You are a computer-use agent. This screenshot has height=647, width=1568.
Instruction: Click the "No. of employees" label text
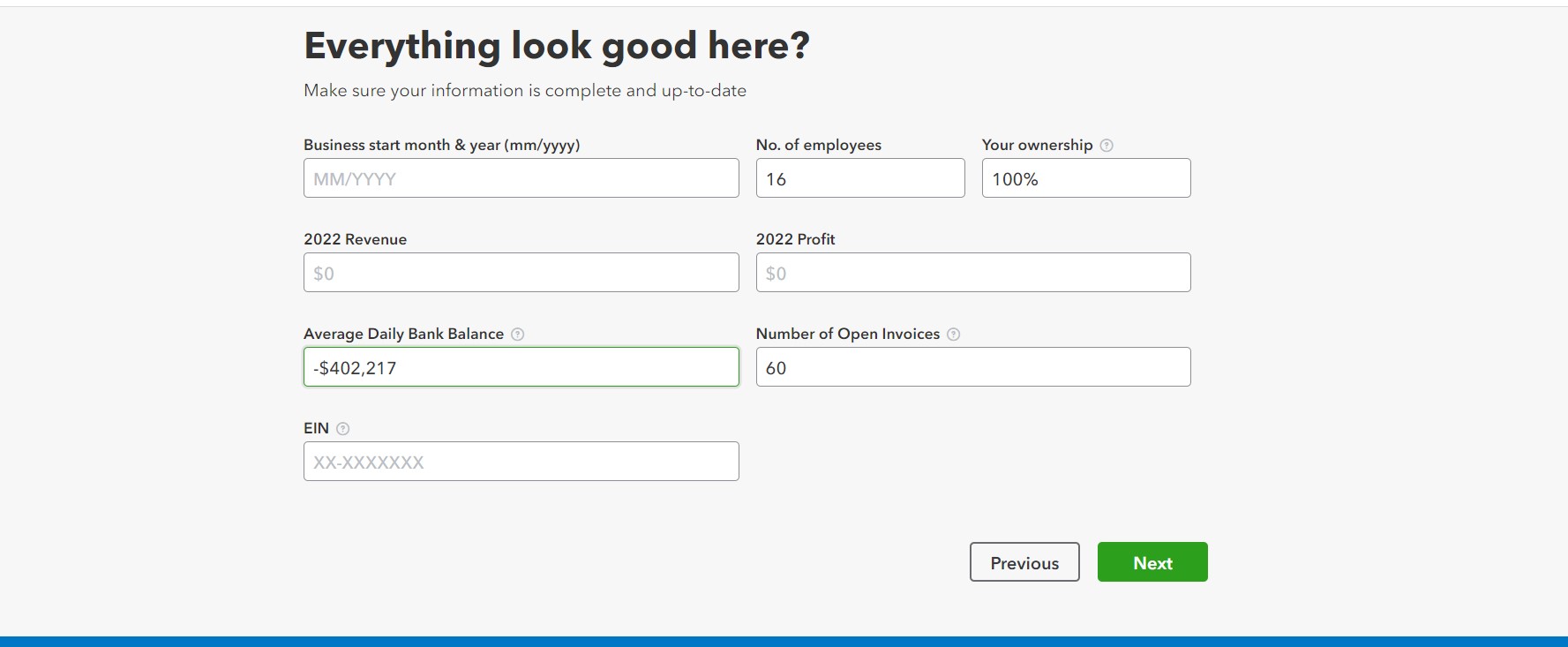coord(818,145)
